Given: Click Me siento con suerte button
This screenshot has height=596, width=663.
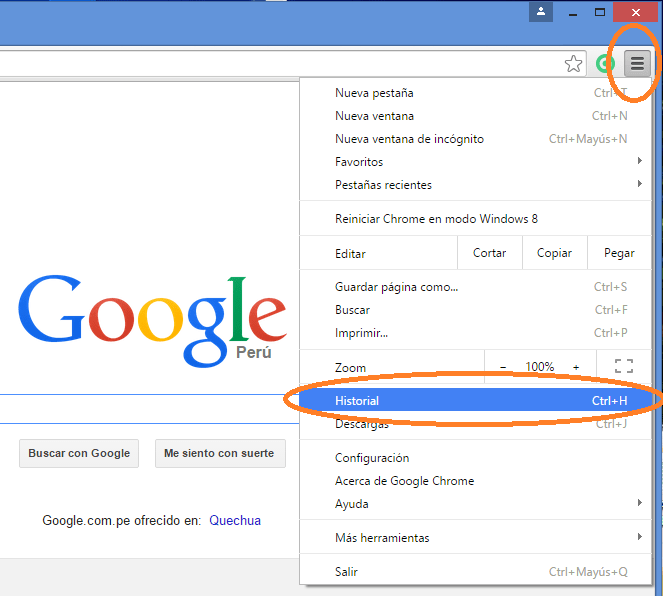Looking at the screenshot, I should tap(220, 454).
